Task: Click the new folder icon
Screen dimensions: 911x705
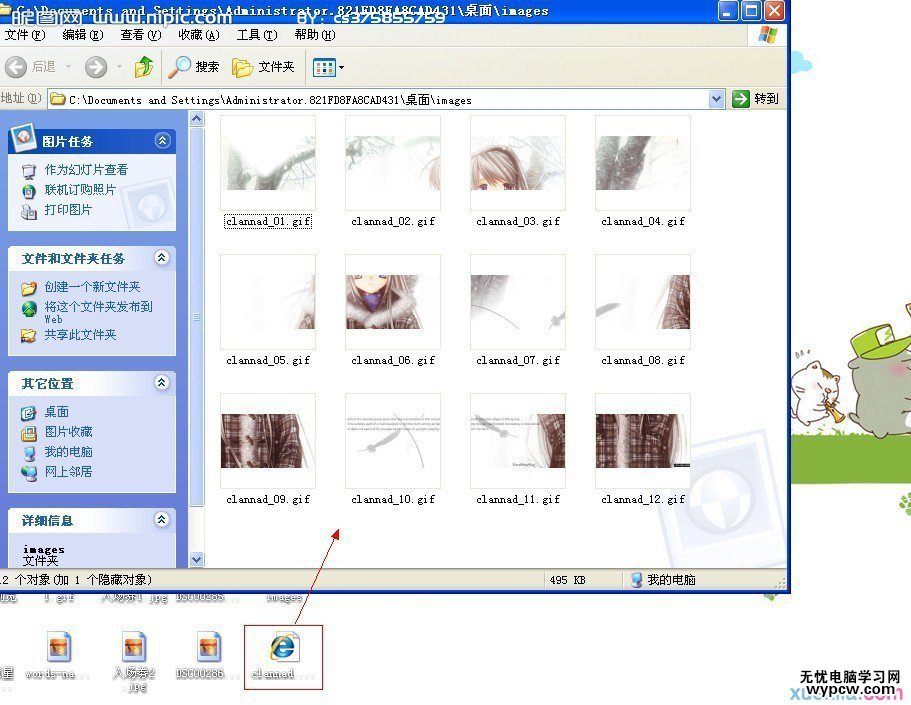Action: click(28, 288)
